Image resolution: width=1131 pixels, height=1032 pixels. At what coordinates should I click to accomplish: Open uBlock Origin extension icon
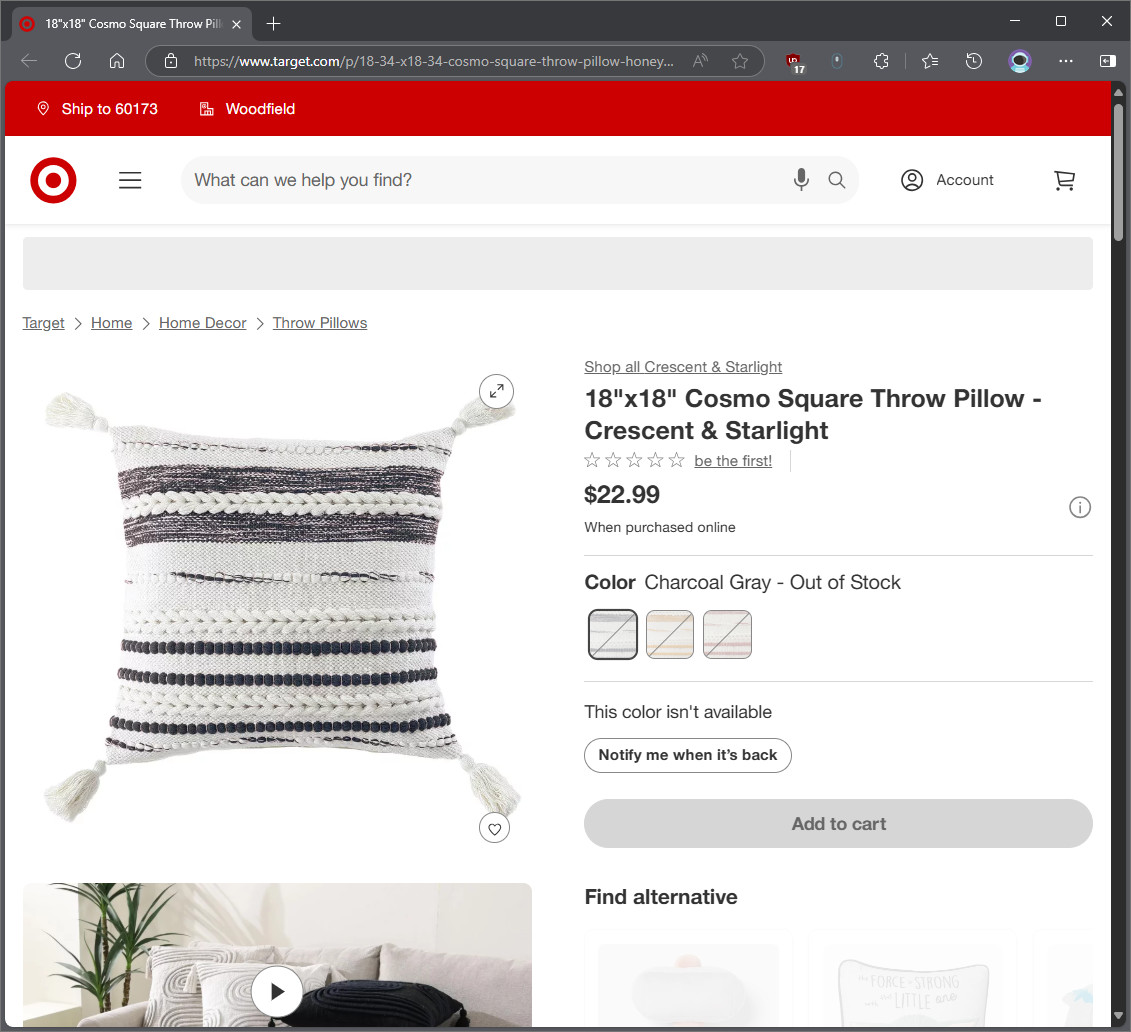click(795, 63)
